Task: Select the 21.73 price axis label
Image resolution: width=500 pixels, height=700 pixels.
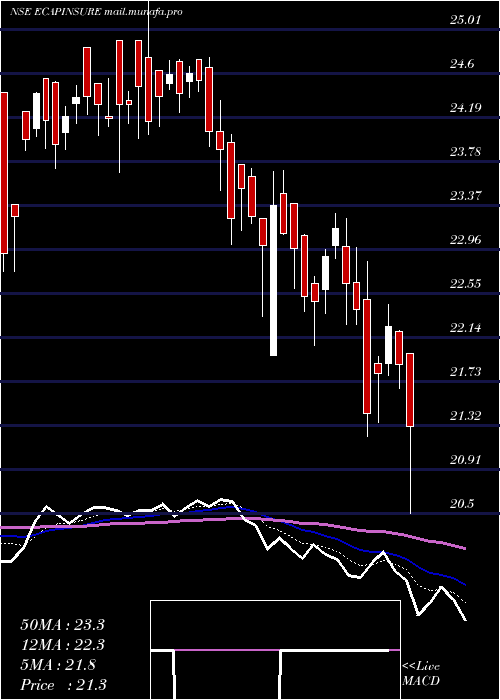Action: 467,371
